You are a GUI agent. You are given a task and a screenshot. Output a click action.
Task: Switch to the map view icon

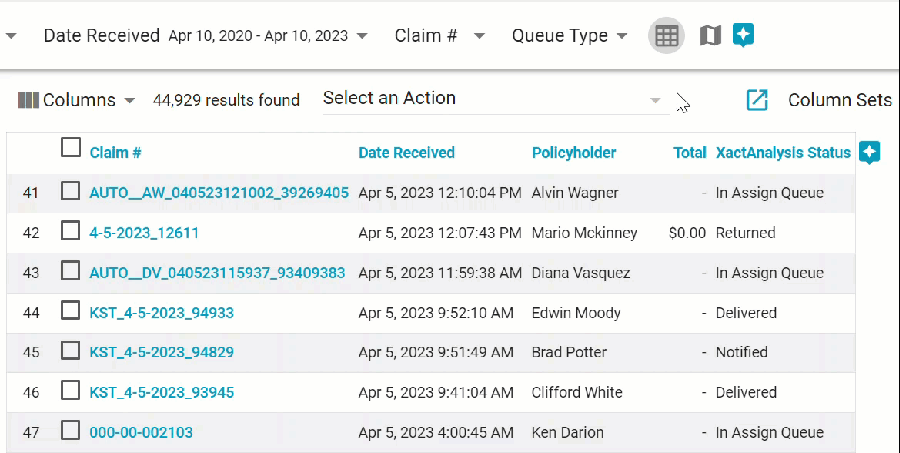710,36
